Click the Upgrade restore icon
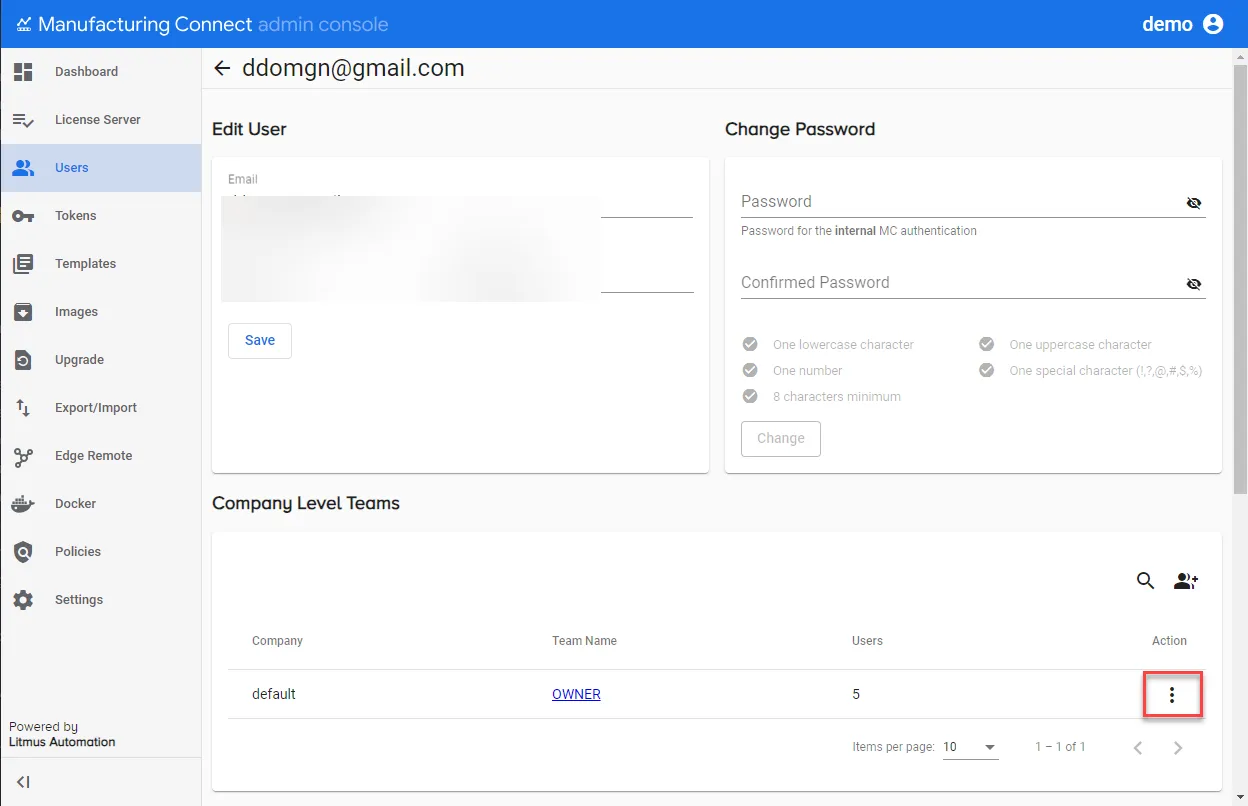 23,360
